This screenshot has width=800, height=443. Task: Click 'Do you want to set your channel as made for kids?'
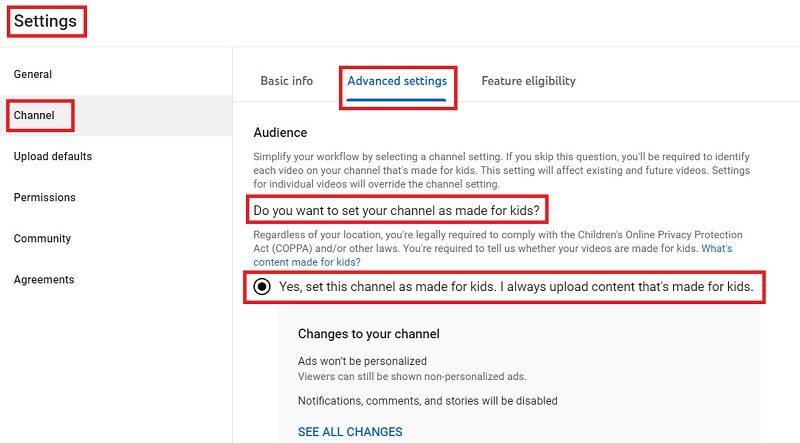point(396,210)
